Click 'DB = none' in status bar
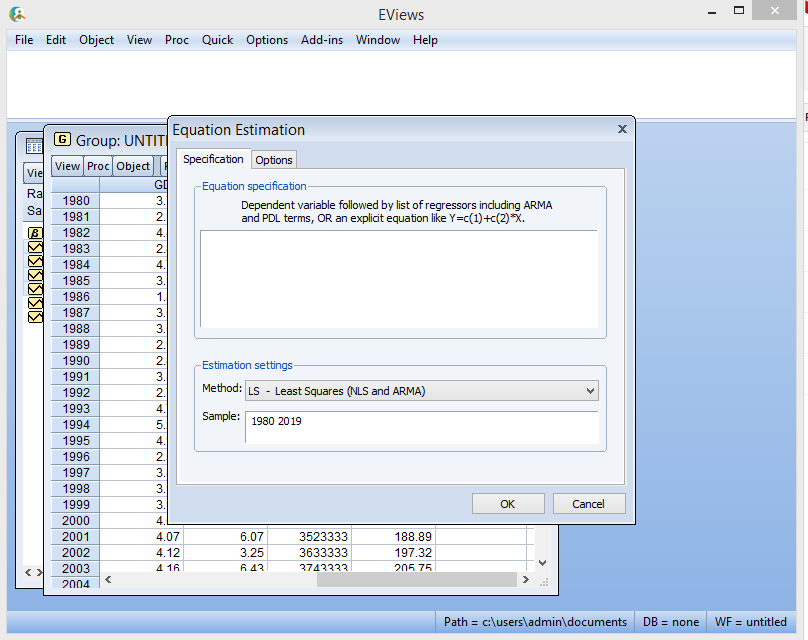 (671, 622)
